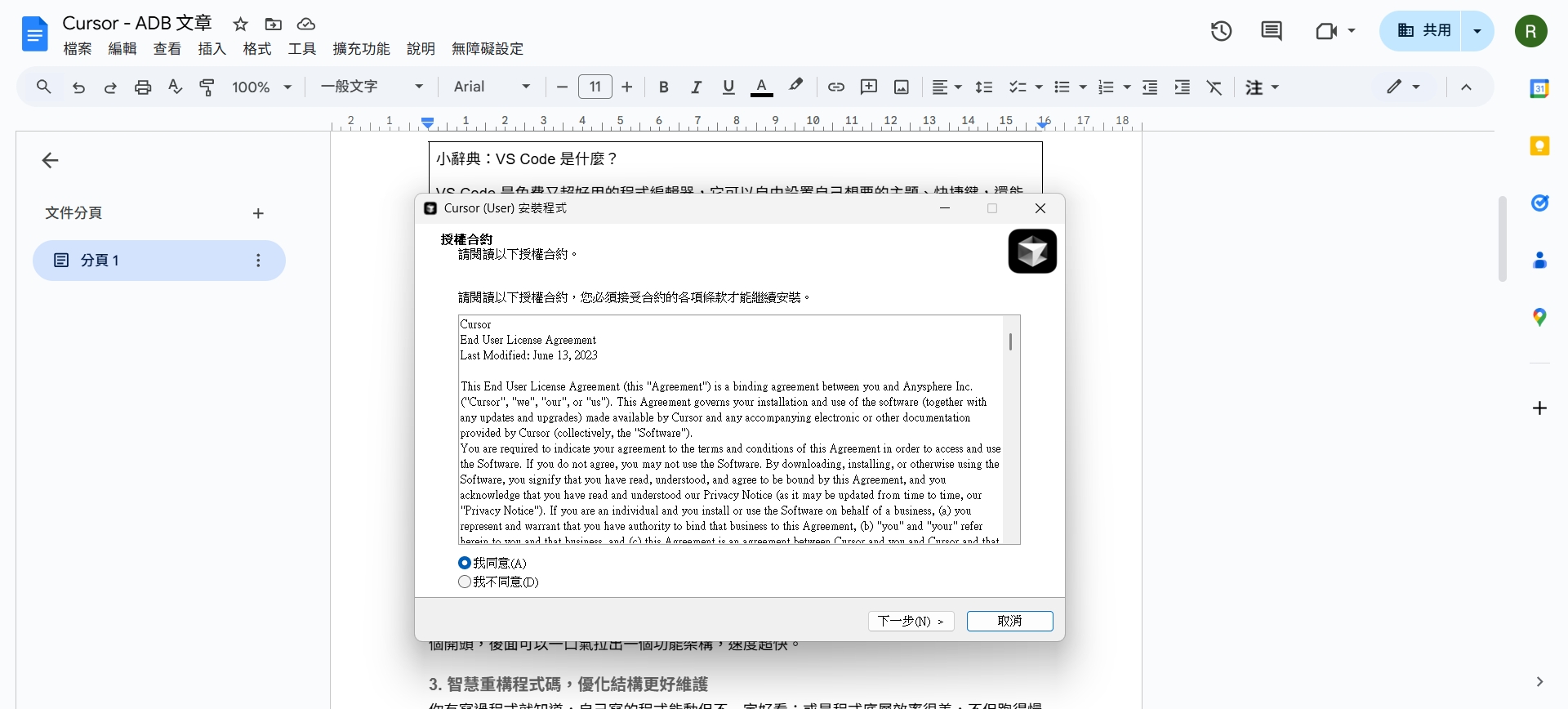
Task: Open Contacts side panel
Action: click(1539, 260)
